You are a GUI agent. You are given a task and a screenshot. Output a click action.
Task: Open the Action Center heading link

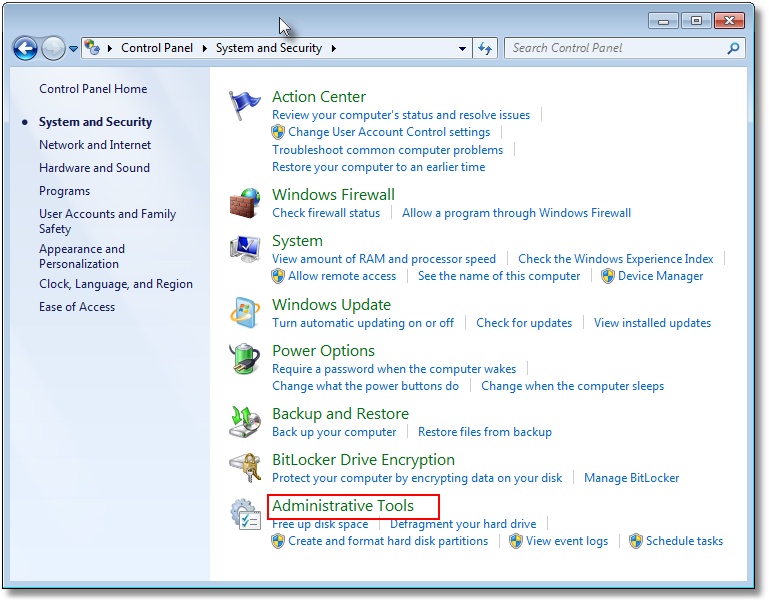pos(319,97)
